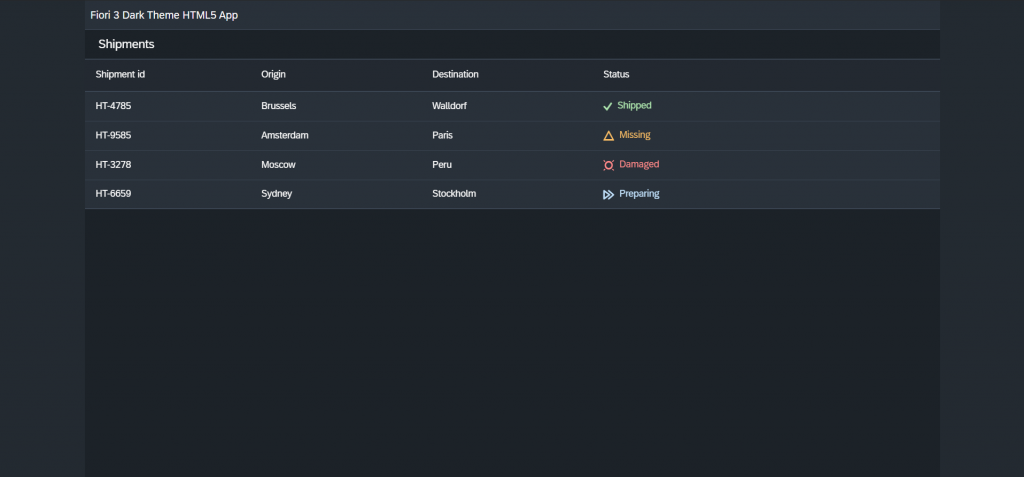Viewport: 1024px width, 477px height.
Task: Click the Fiori 3 Dark Theme app title
Action: 164,15
